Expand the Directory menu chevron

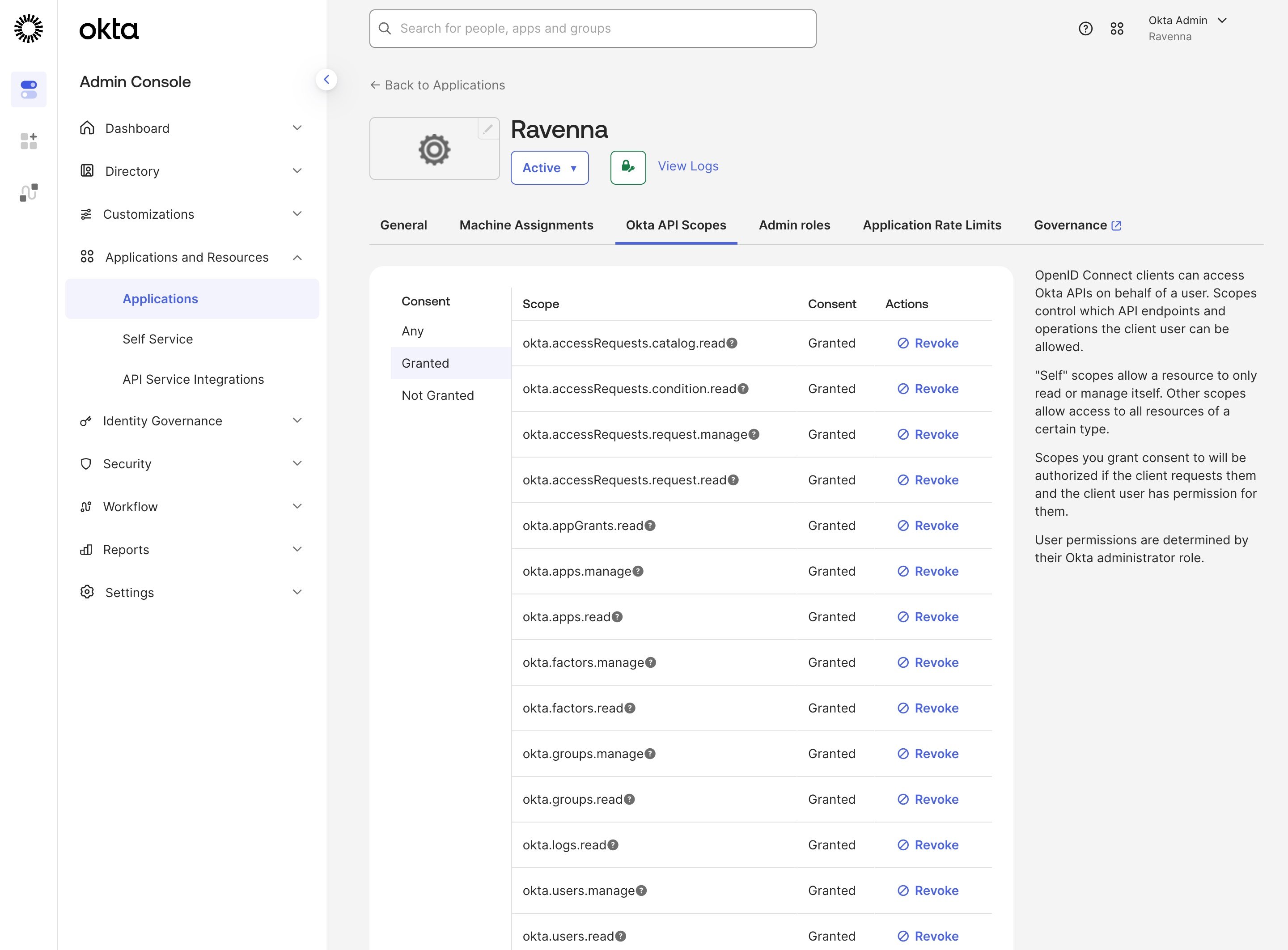297,171
